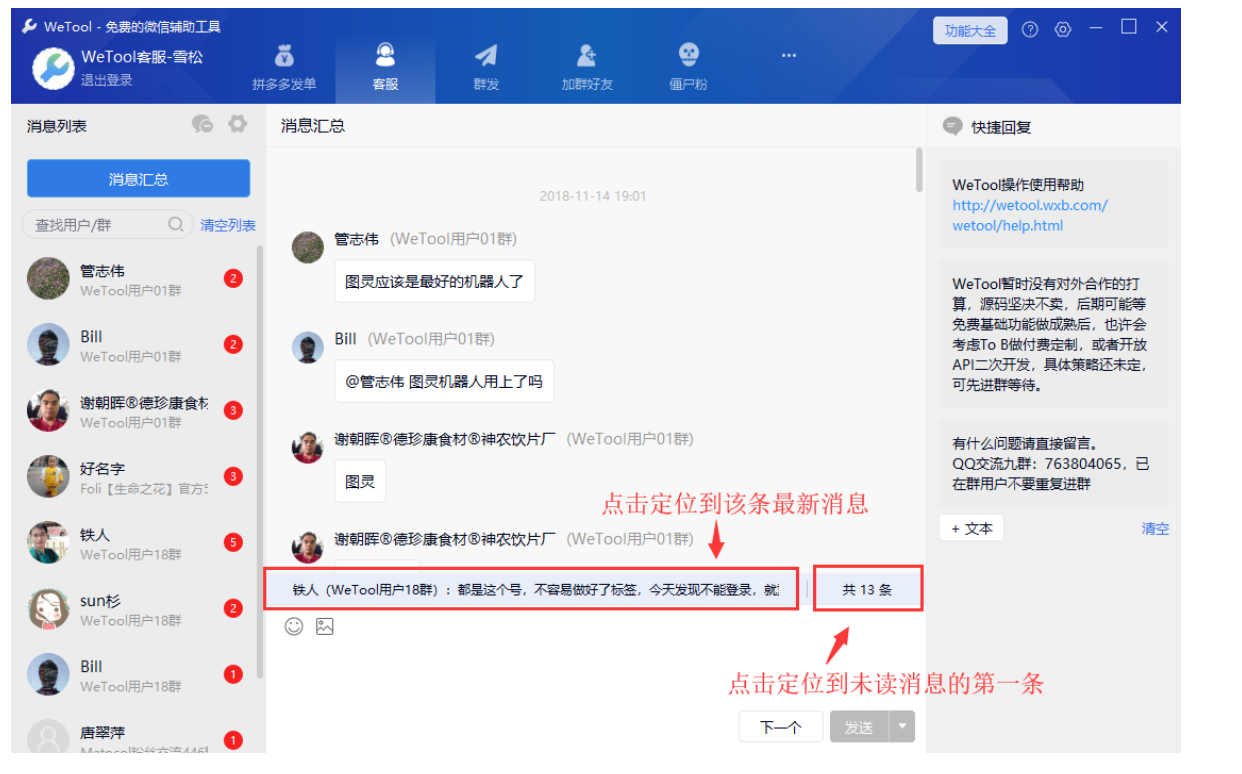Screen dimensions: 1242x774
Task: Open the 僵尸粉 tab
Action: 688,67
